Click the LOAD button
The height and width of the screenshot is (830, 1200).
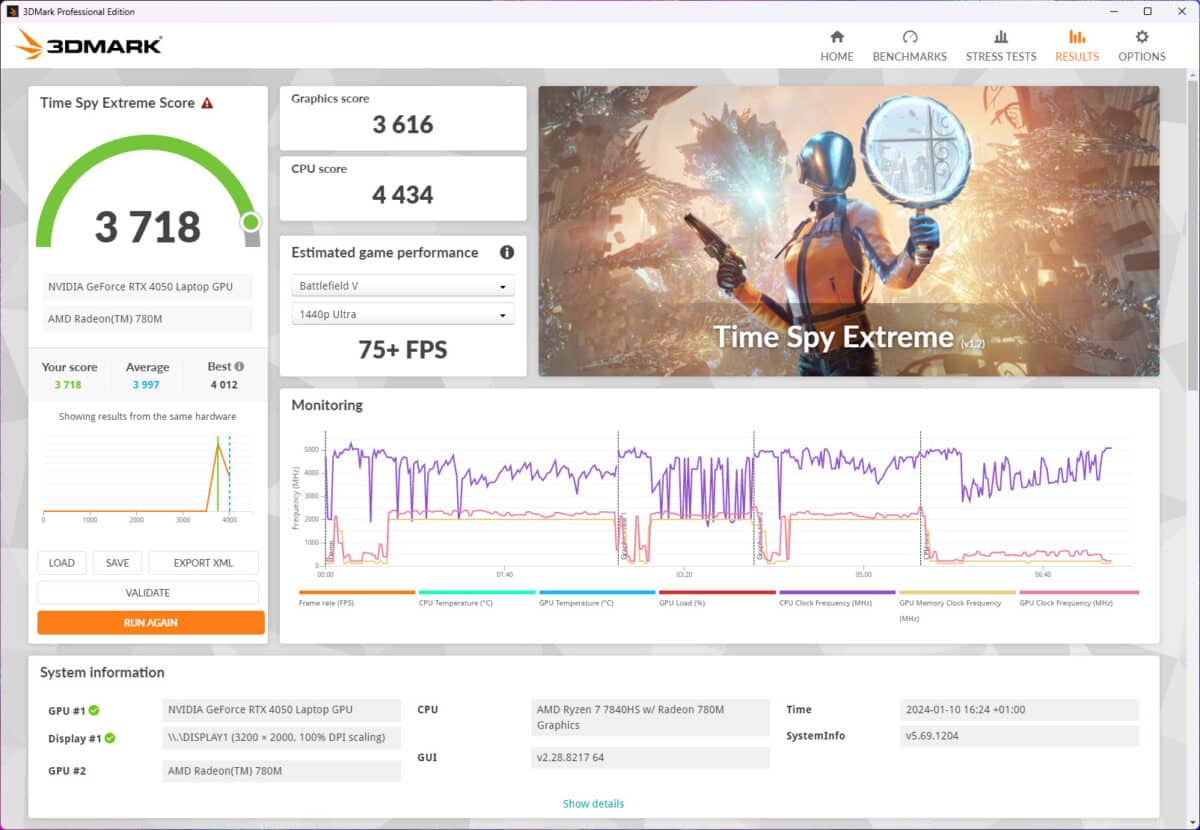(62, 563)
